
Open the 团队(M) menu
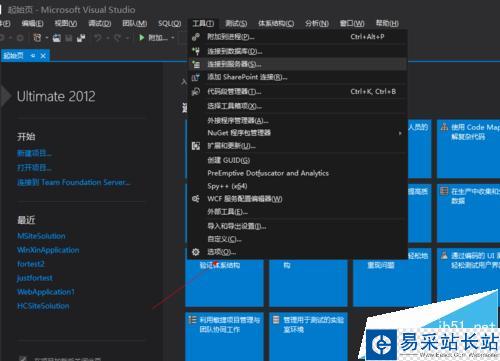(x=135, y=23)
